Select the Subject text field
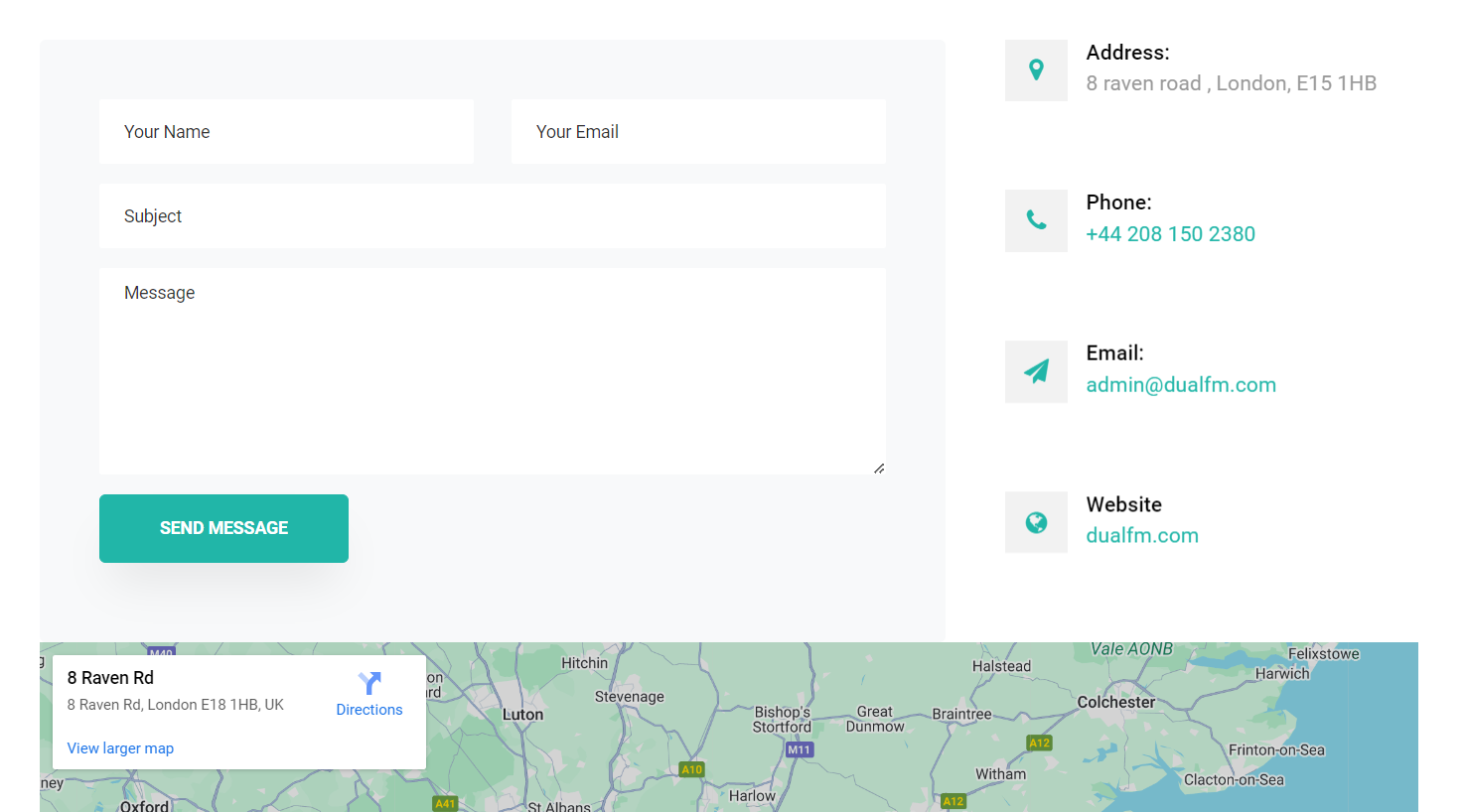Screen dimensions: 1466x812 [x=492, y=216]
